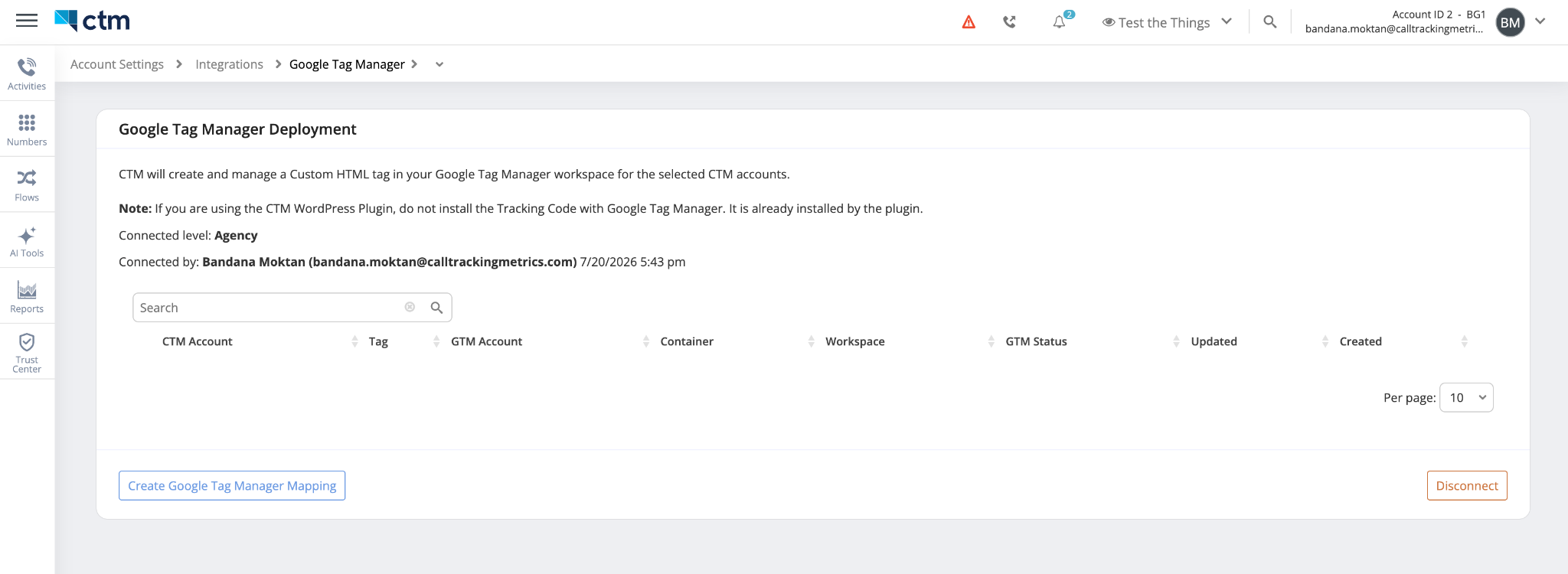Screen dimensions: 1568x574
Task: Open Trust Center in sidebar
Action: pyautogui.click(x=27, y=352)
